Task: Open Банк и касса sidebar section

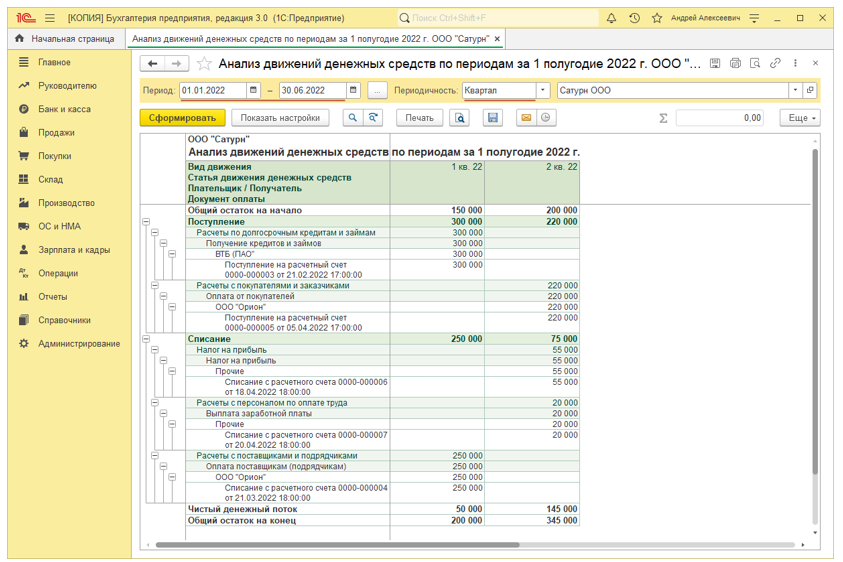Action: pyautogui.click(x=64, y=109)
